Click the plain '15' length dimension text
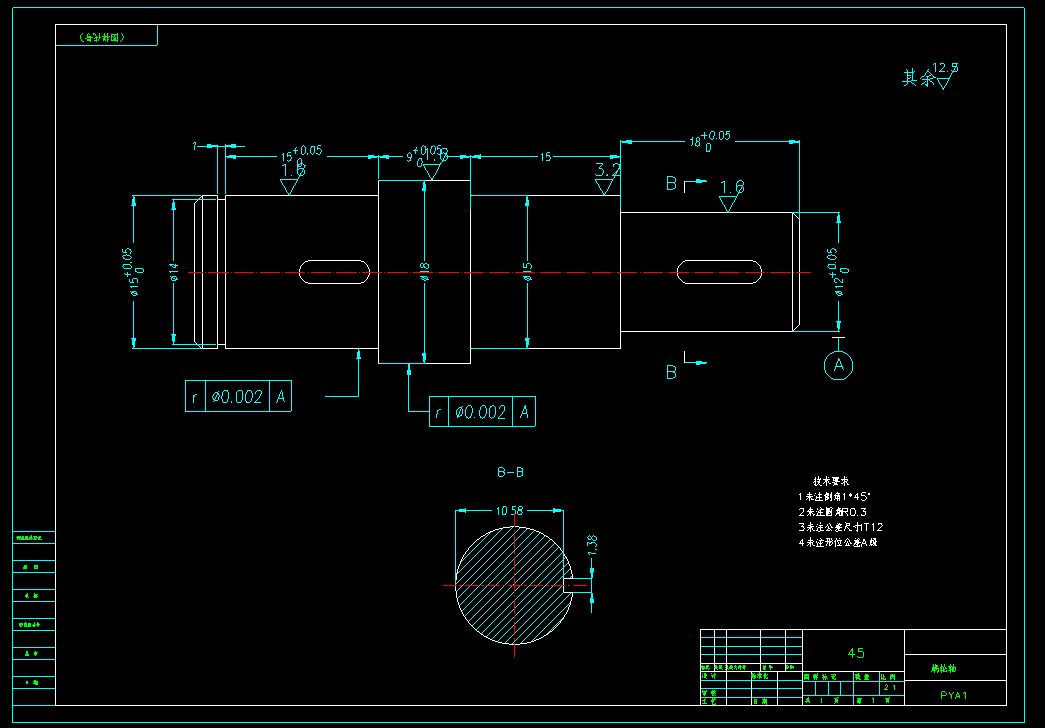The width and height of the screenshot is (1045, 728). (545, 157)
